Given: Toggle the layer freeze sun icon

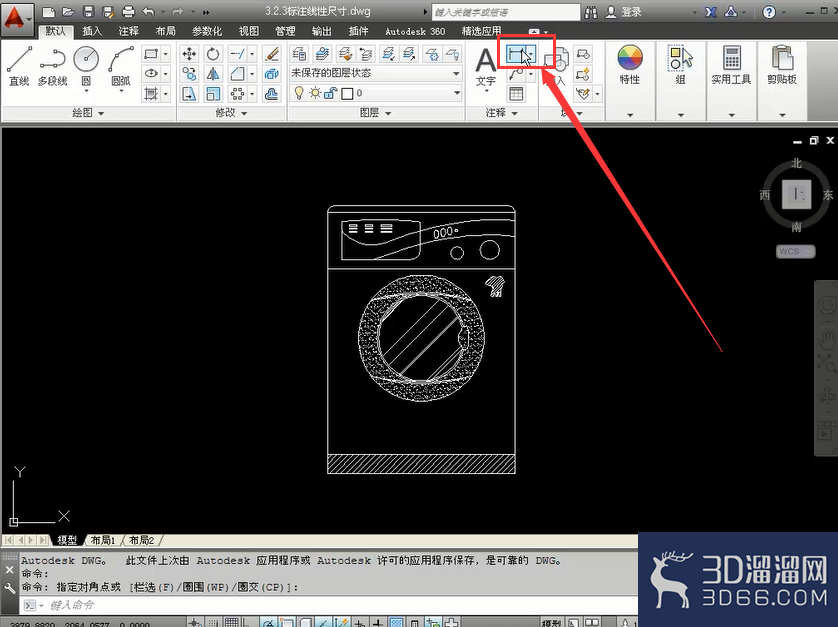Looking at the screenshot, I should [x=315, y=94].
